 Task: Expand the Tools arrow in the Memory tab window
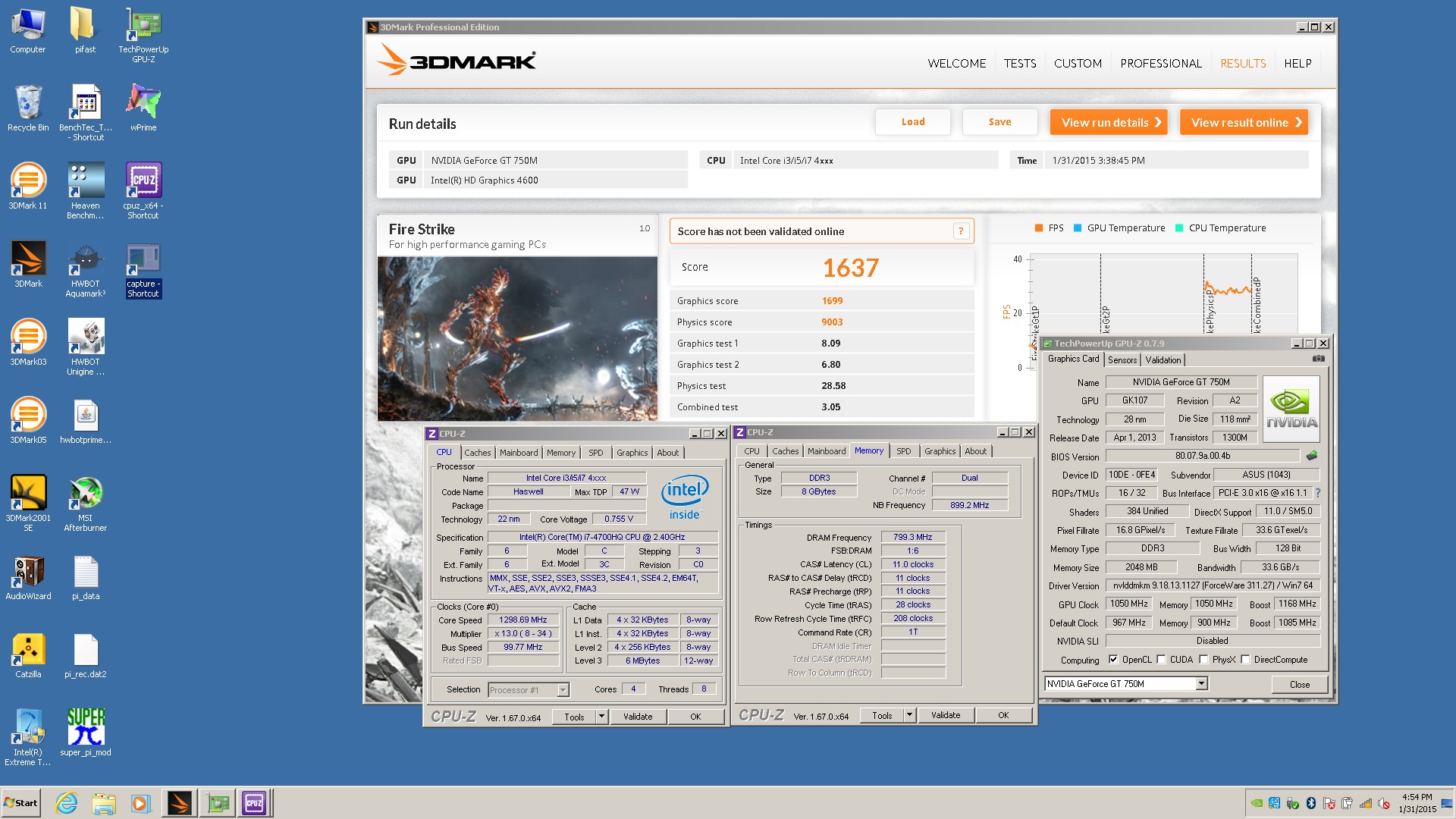(909, 714)
